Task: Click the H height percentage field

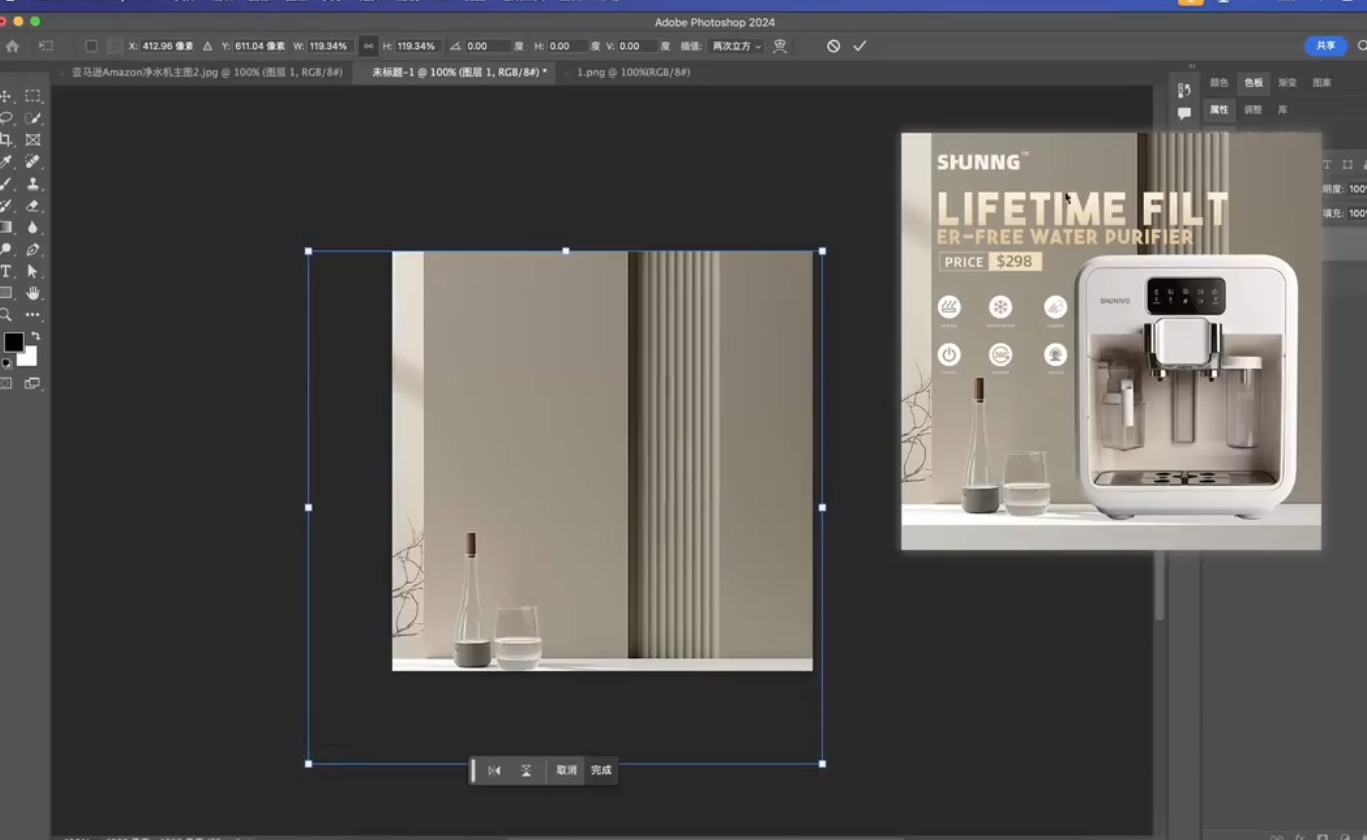Action: [417, 46]
